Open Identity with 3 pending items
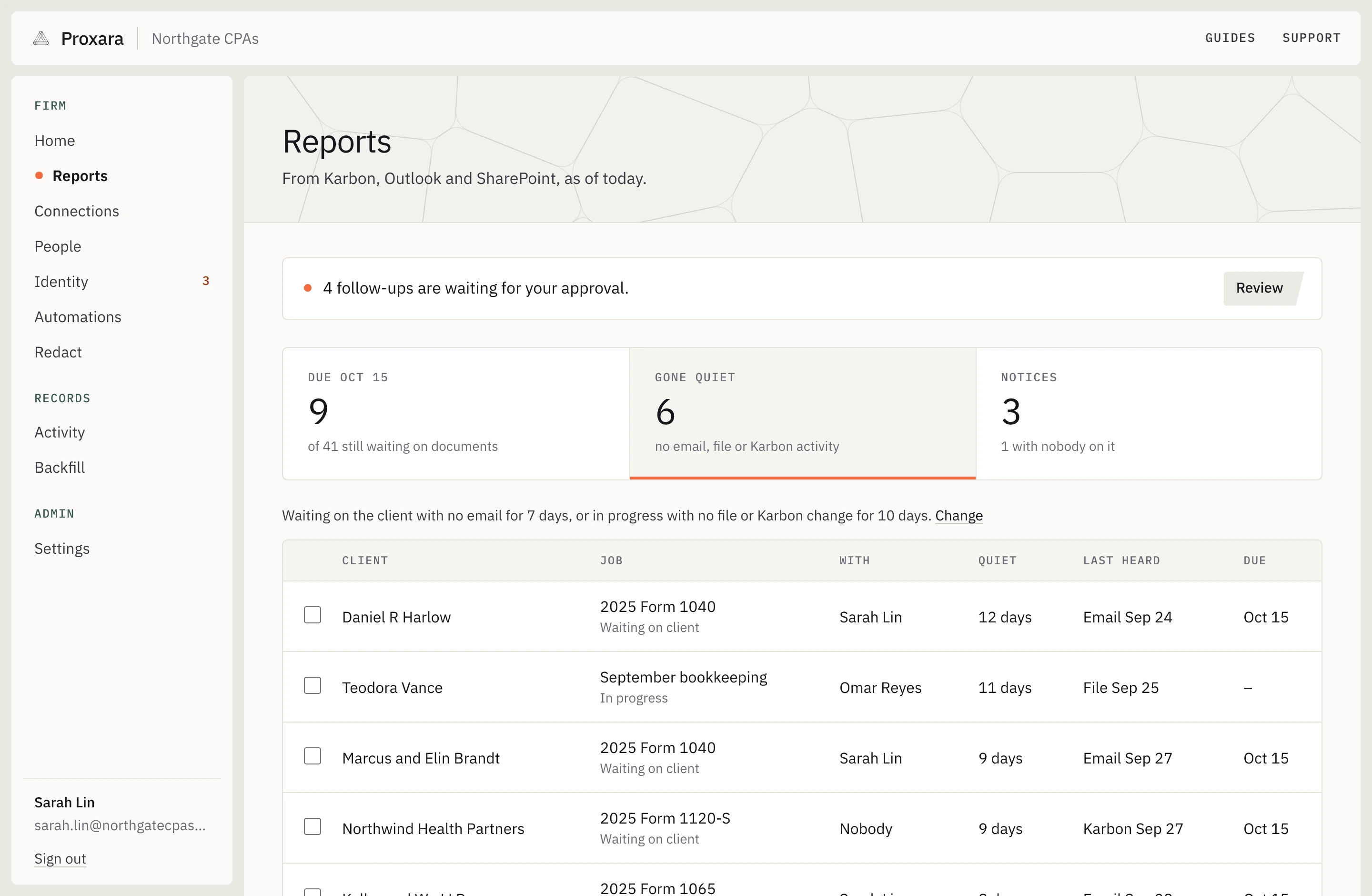The width and height of the screenshot is (1372, 896). (x=122, y=281)
